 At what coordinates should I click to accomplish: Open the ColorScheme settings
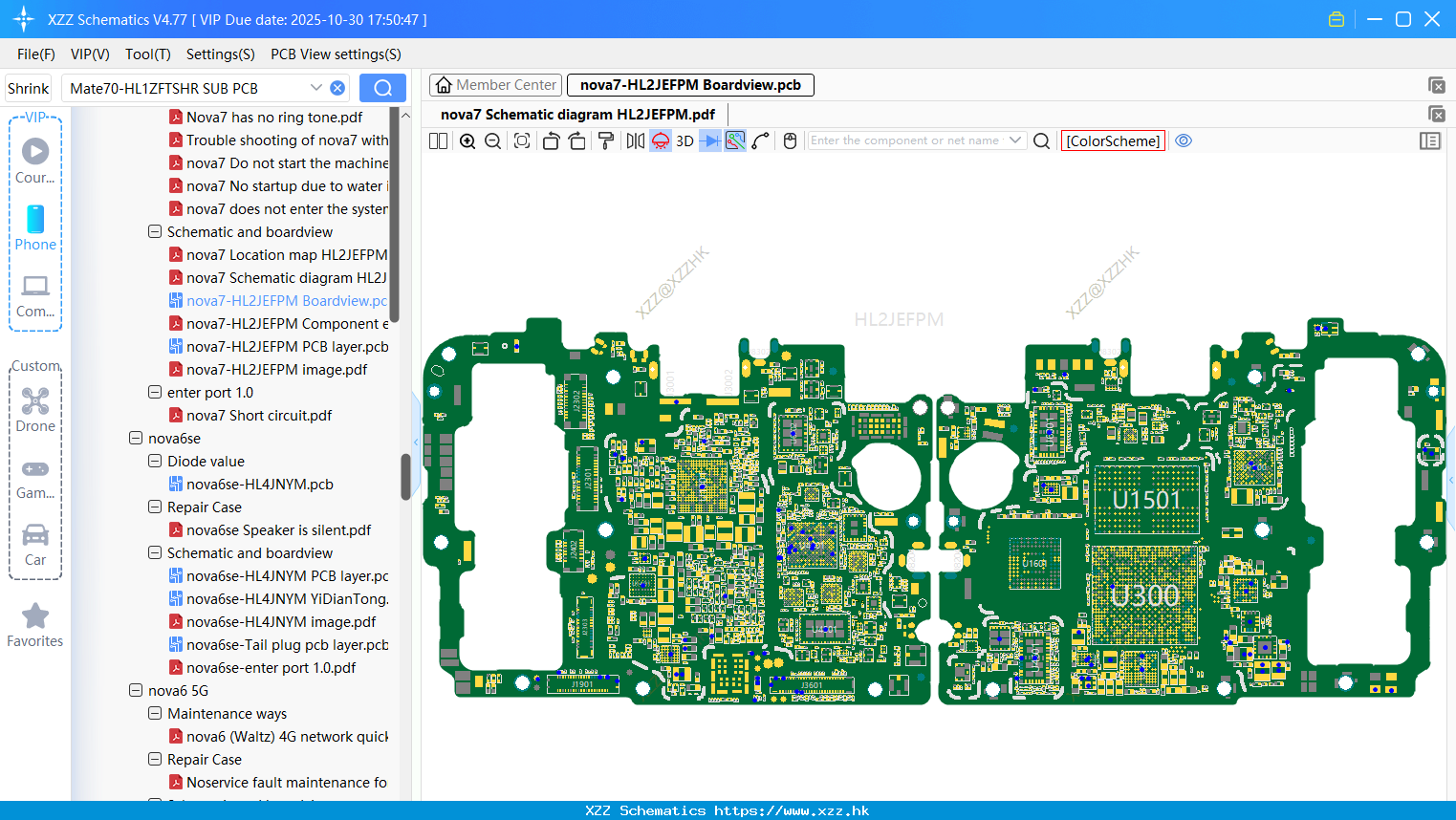pyautogui.click(x=1113, y=140)
